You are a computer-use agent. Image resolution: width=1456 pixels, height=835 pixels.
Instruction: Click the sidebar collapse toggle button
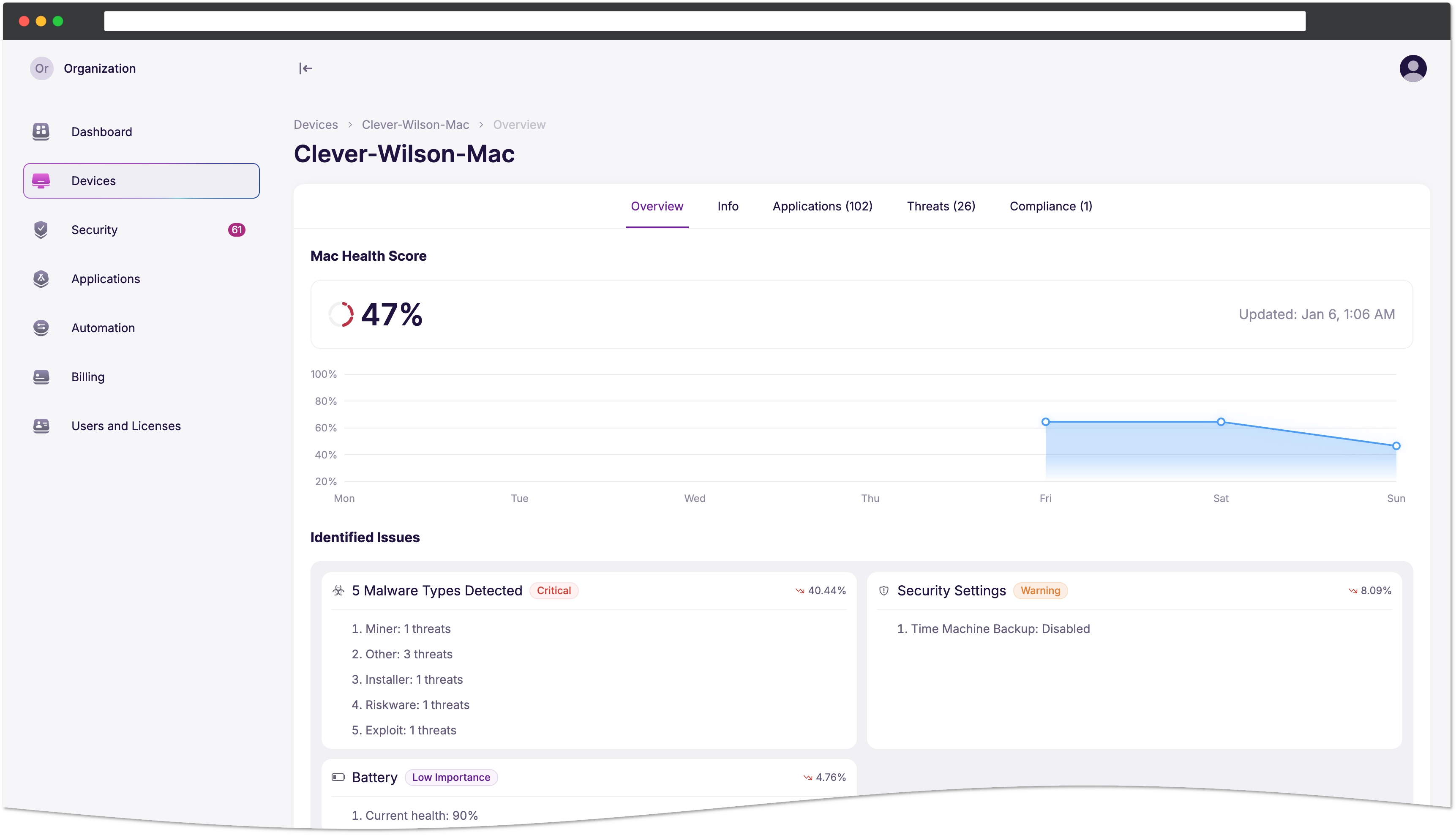point(305,68)
